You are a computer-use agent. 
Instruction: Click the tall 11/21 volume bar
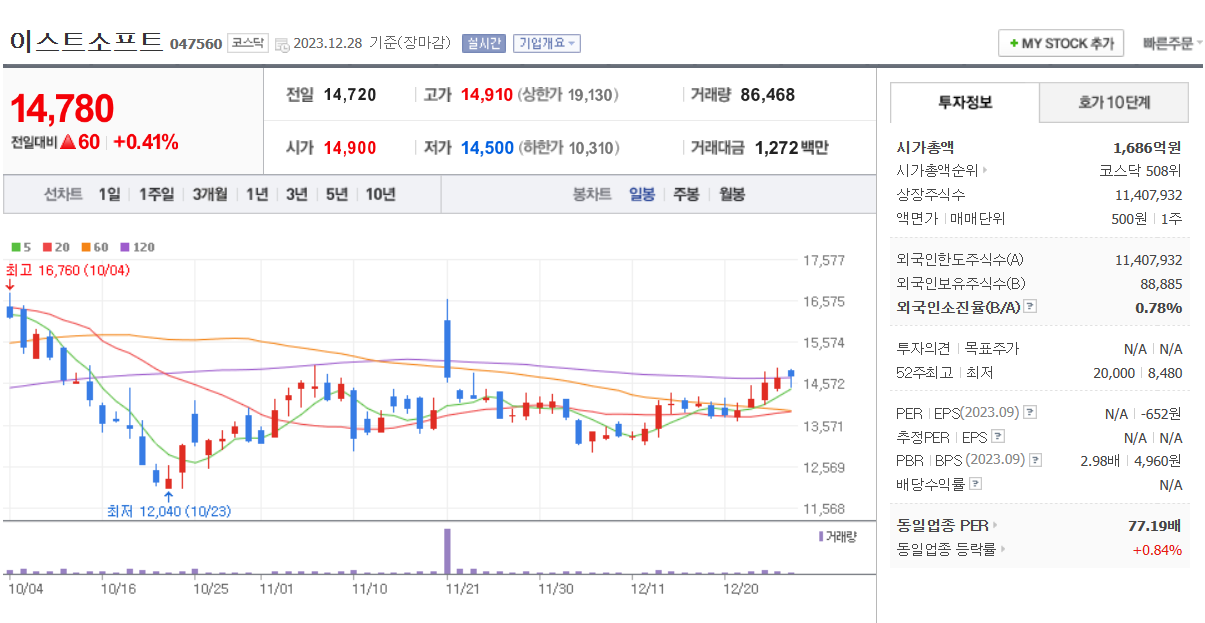447,550
